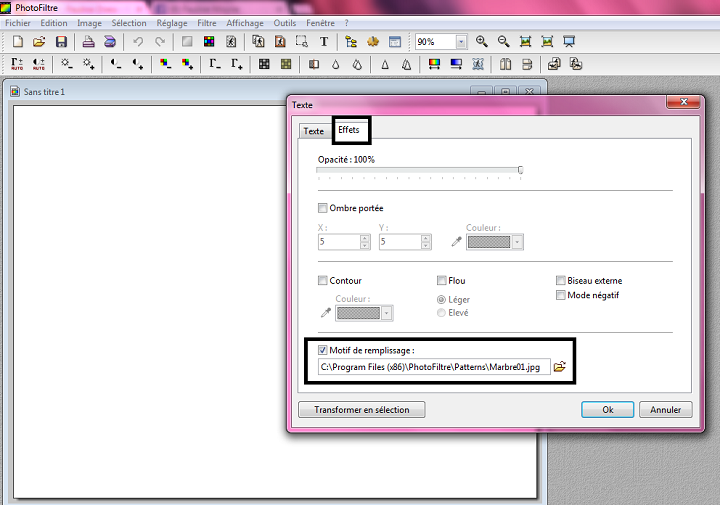Toggle the Contour checkbox
This screenshot has width=720, height=505.
322,281
